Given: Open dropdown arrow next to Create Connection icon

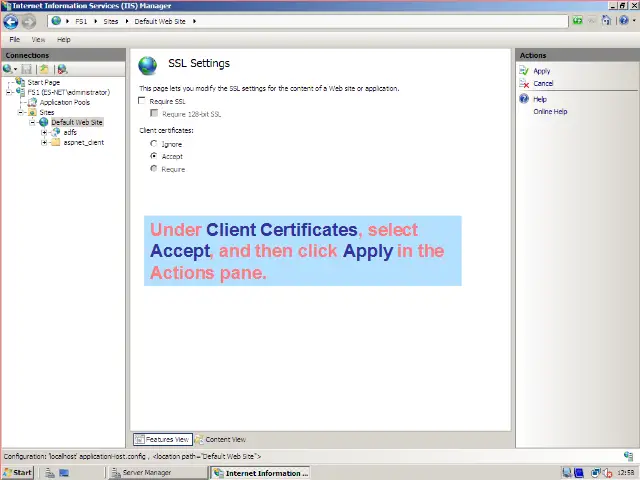Looking at the screenshot, I should (16, 69).
